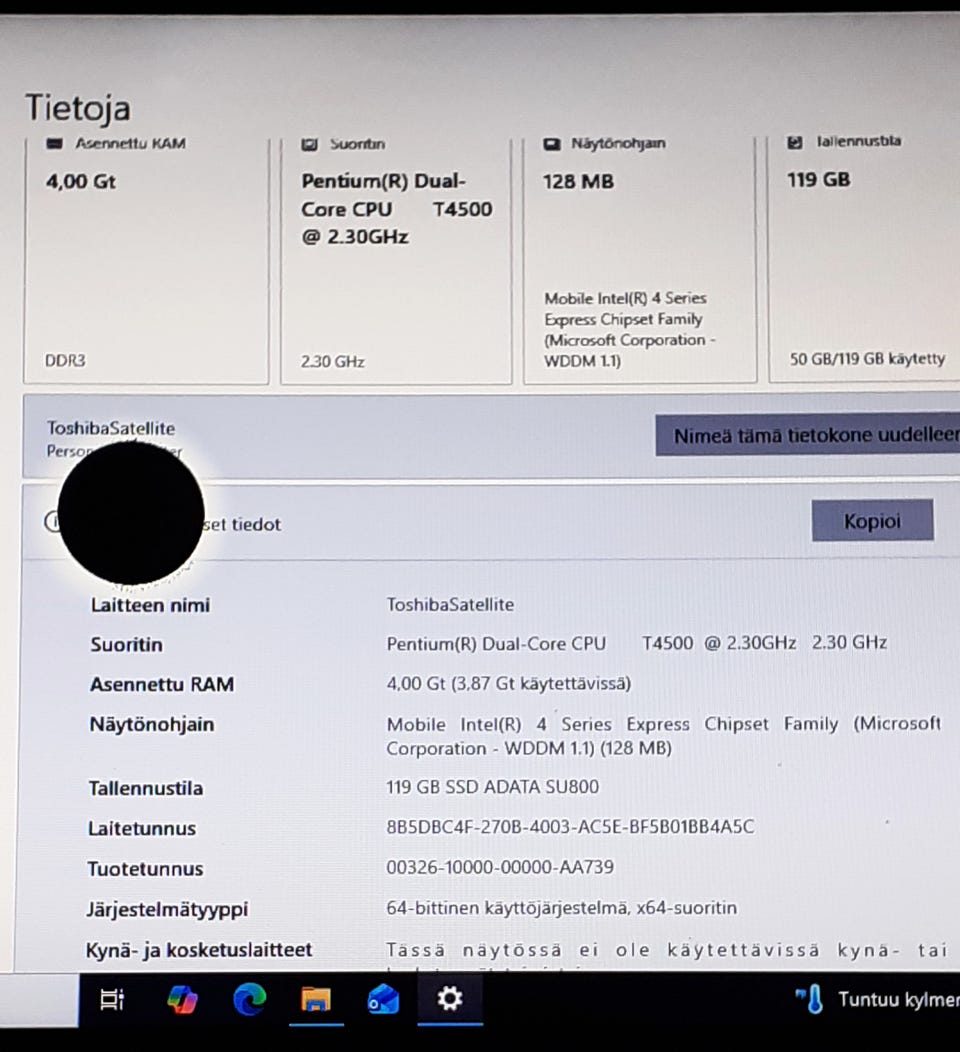Open the weather widget thermometer icon
The image size is (960, 1052).
pyautogui.click(x=810, y=999)
